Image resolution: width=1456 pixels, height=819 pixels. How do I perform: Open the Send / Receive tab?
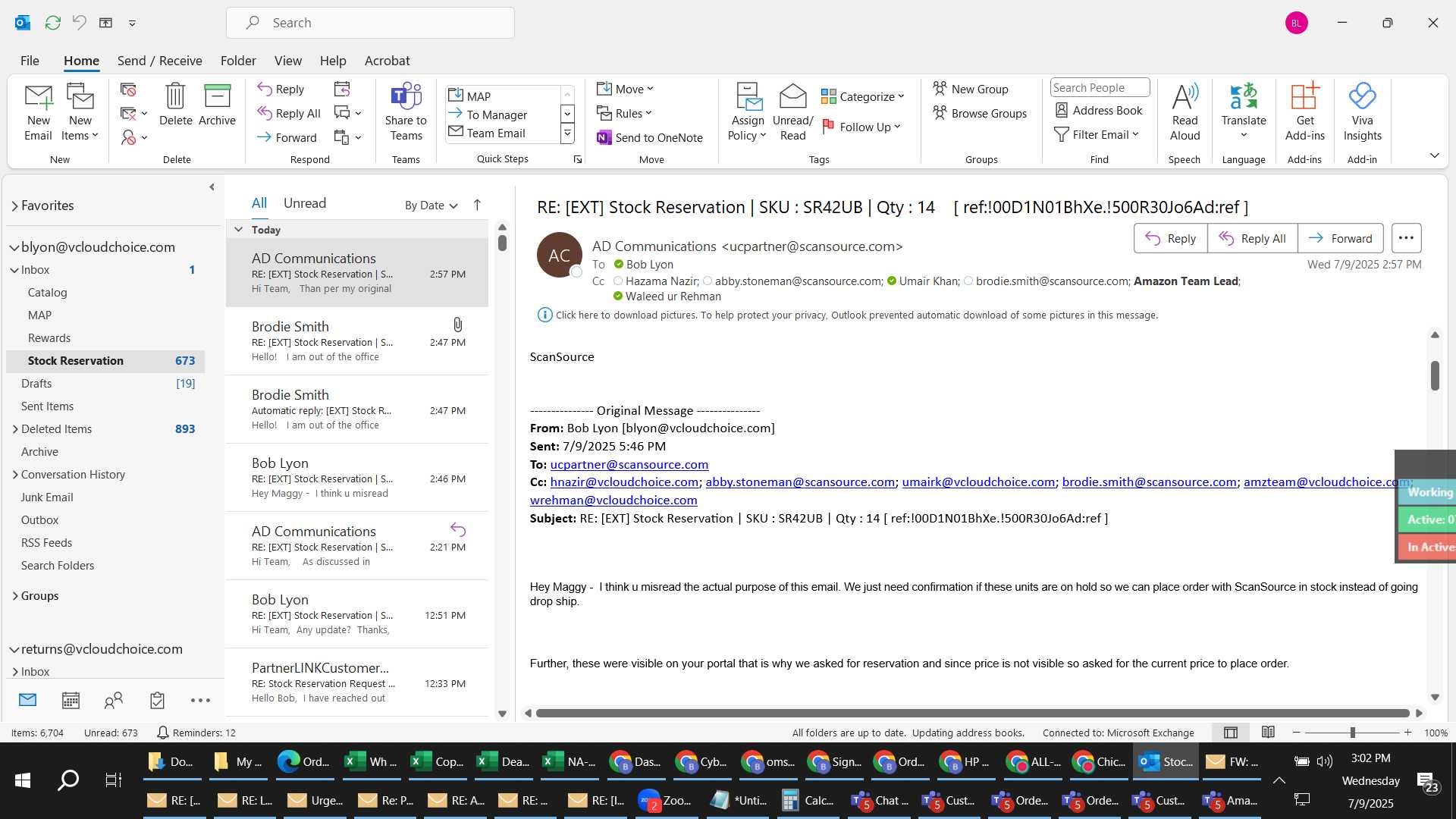pyautogui.click(x=159, y=61)
